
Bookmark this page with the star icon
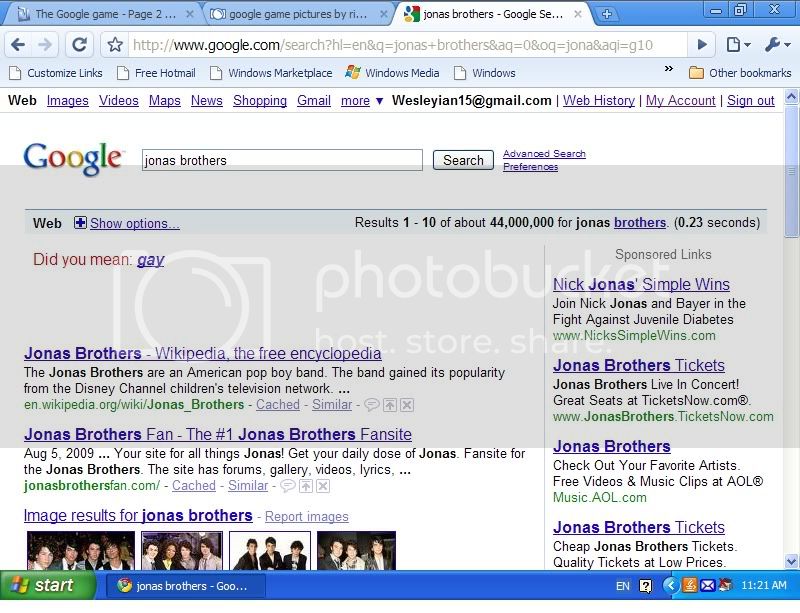coord(115,45)
